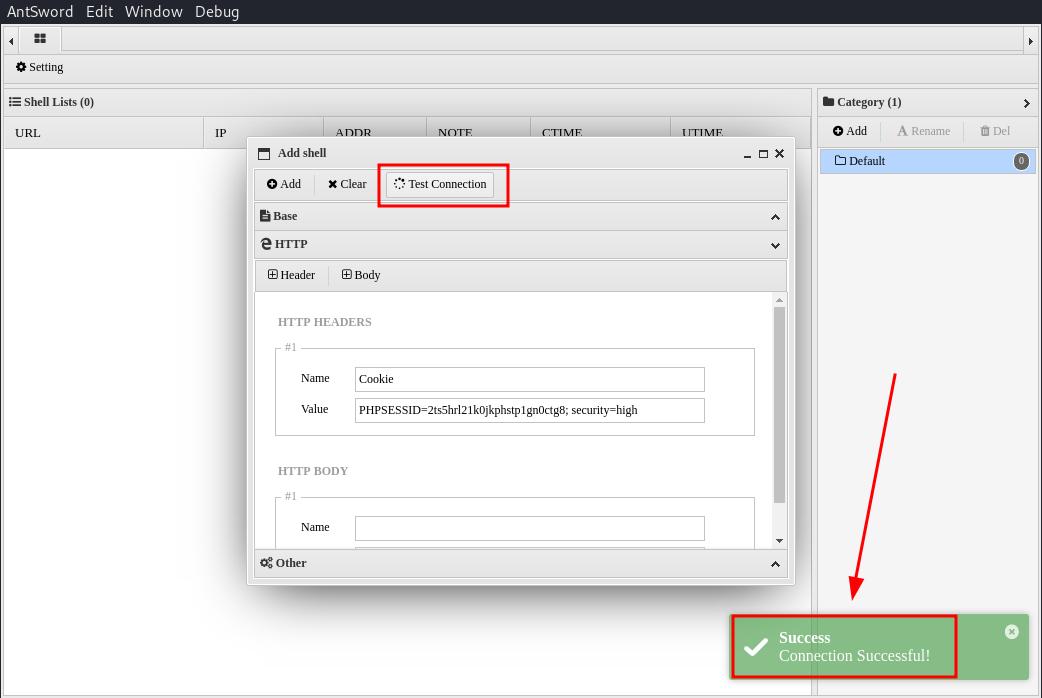Open Setting with the gear icon

pyautogui.click(x=39, y=67)
